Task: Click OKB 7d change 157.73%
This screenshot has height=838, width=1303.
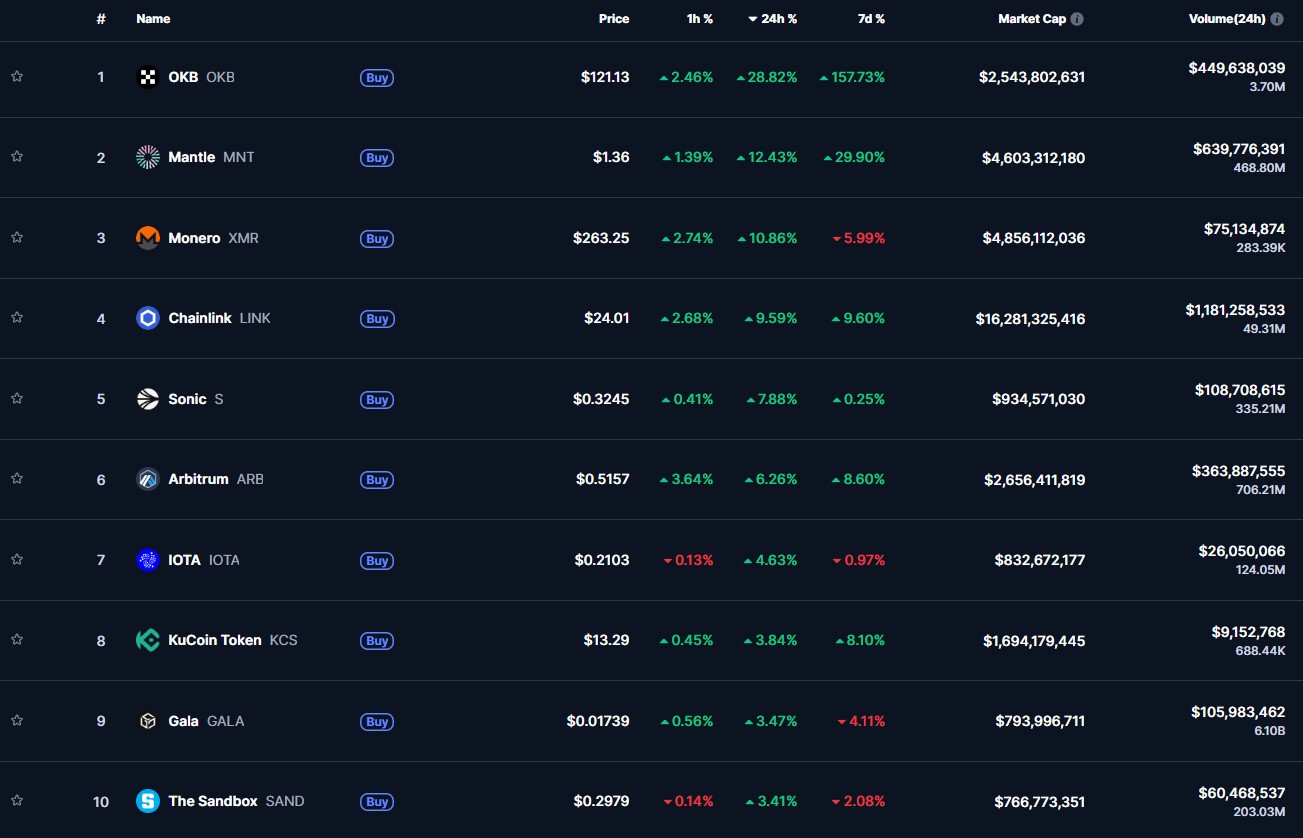Action: (852, 77)
